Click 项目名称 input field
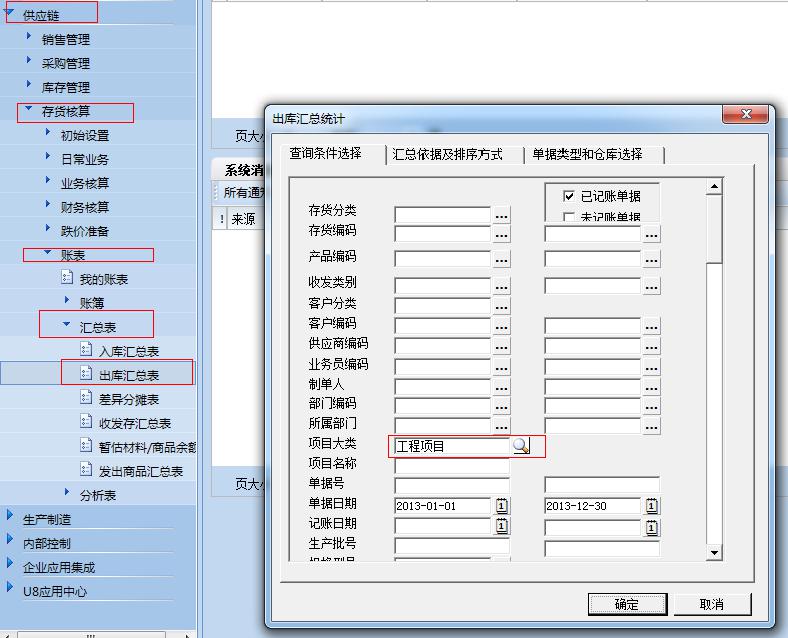Viewport: 788px width, 638px height. [x=452, y=466]
